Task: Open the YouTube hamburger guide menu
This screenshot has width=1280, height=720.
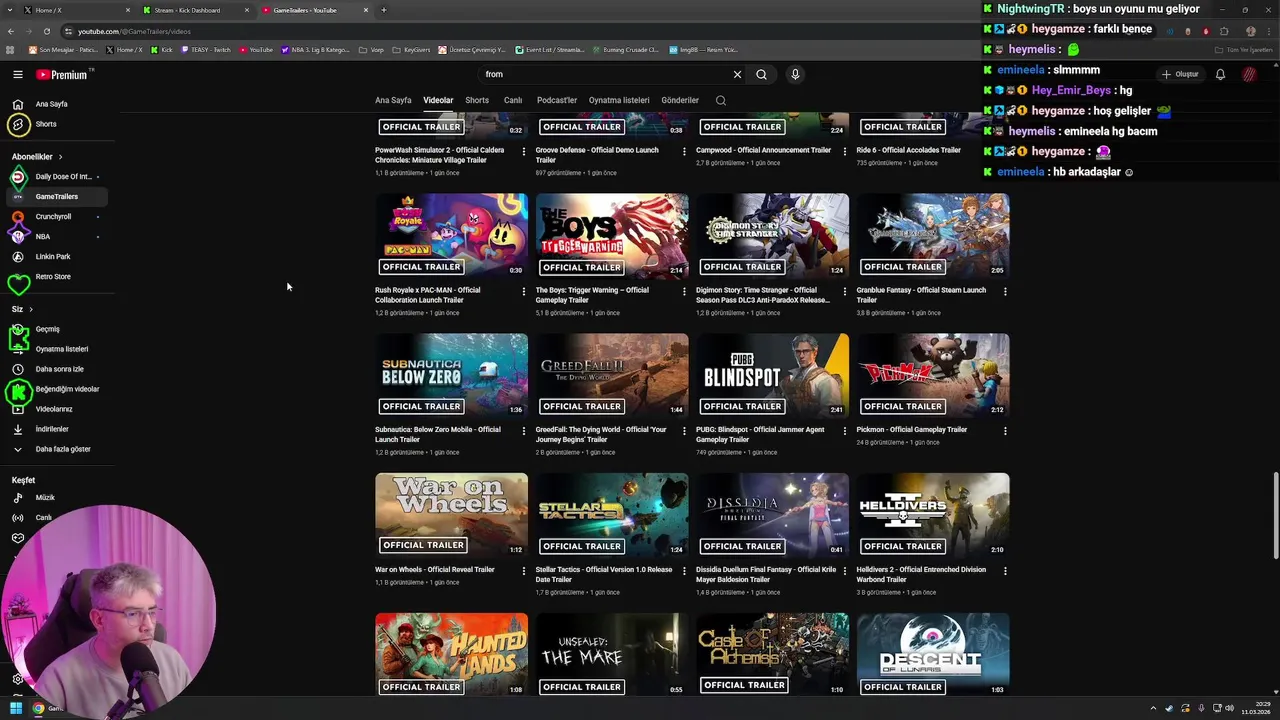Action: (x=17, y=74)
